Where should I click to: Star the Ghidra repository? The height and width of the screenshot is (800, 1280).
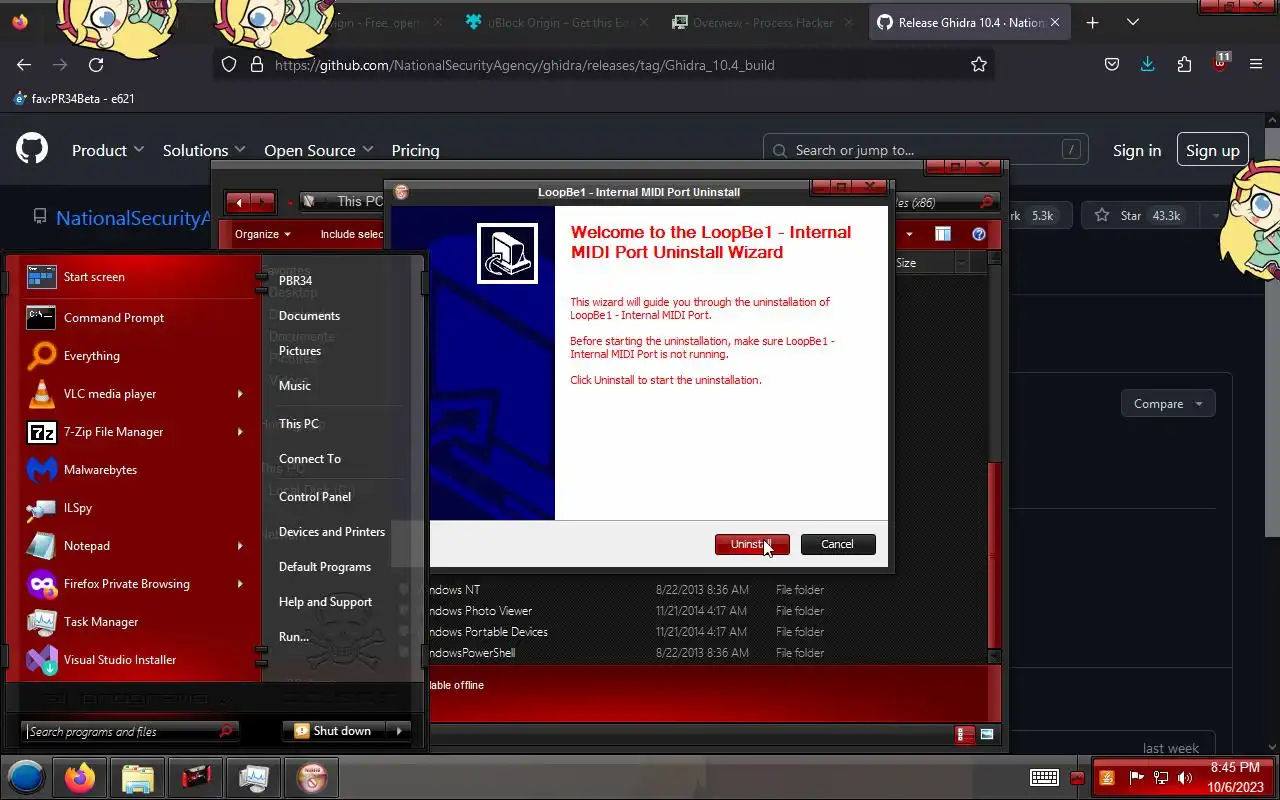(1139, 215)
